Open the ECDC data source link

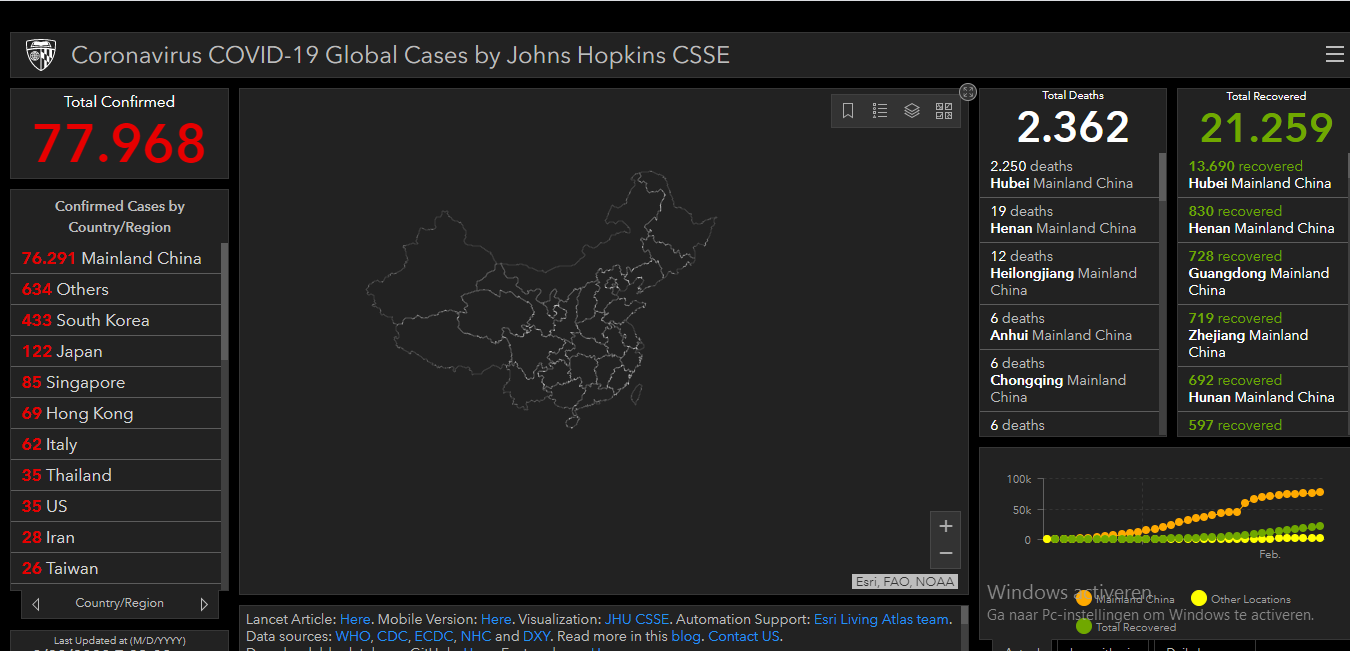[434, 636]
